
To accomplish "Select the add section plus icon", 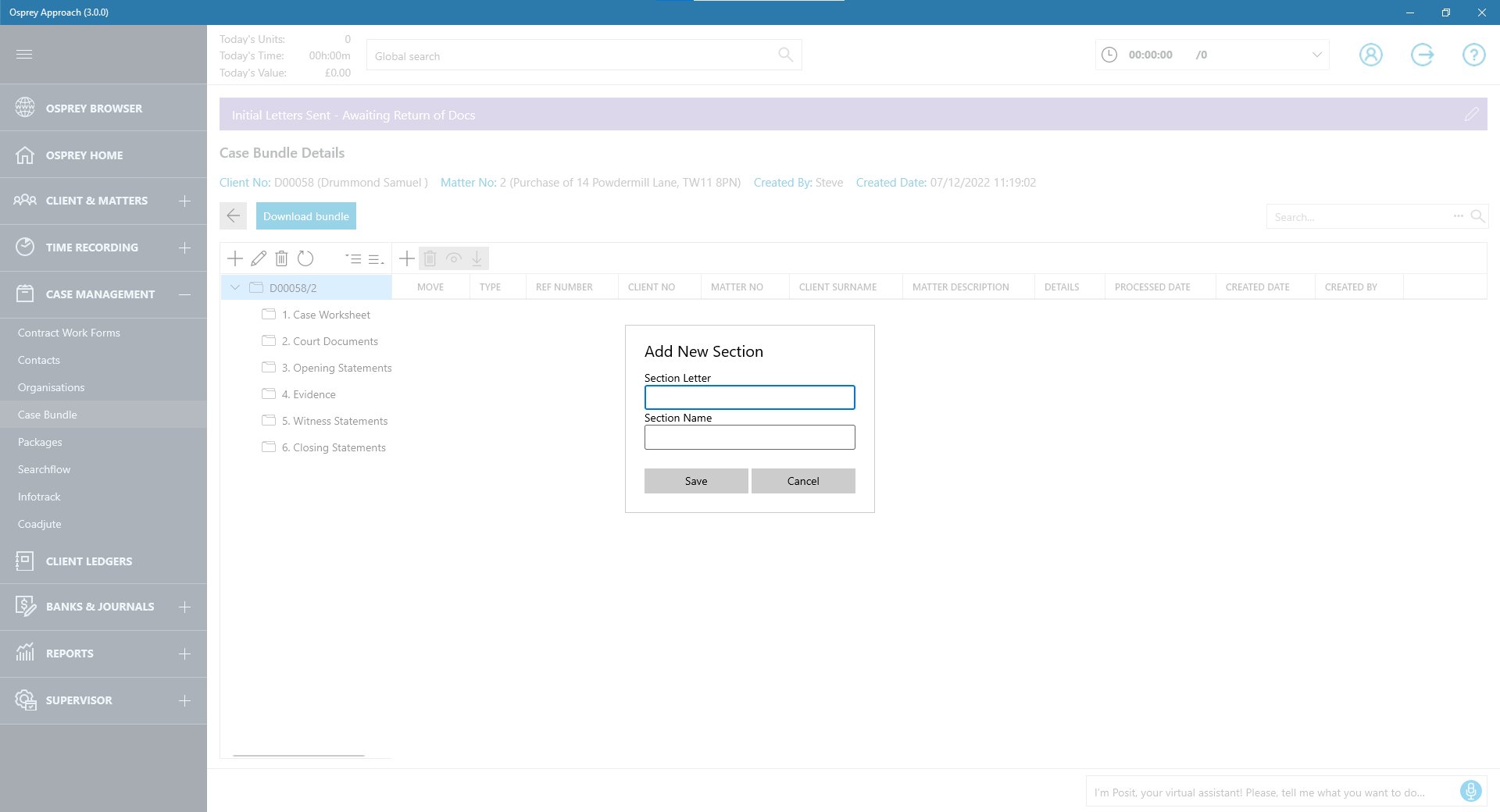I will pos(235,258).
